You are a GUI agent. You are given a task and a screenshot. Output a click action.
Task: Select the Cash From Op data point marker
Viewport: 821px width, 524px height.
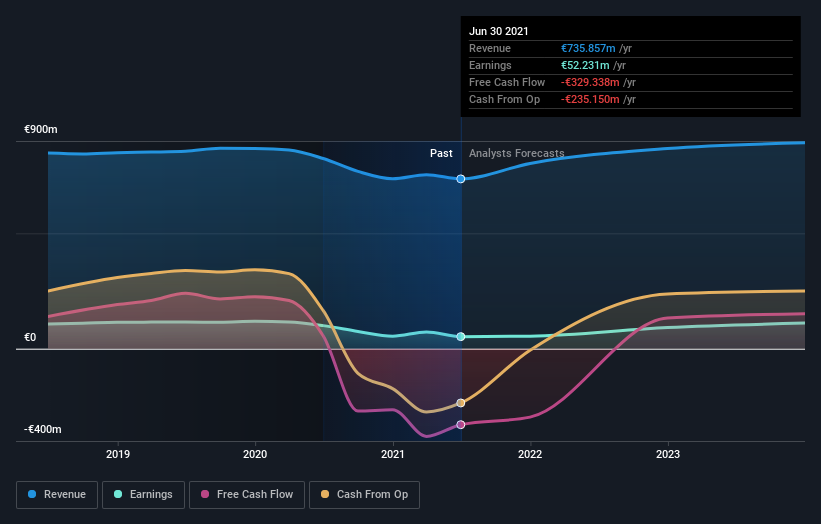pos(461,403)
